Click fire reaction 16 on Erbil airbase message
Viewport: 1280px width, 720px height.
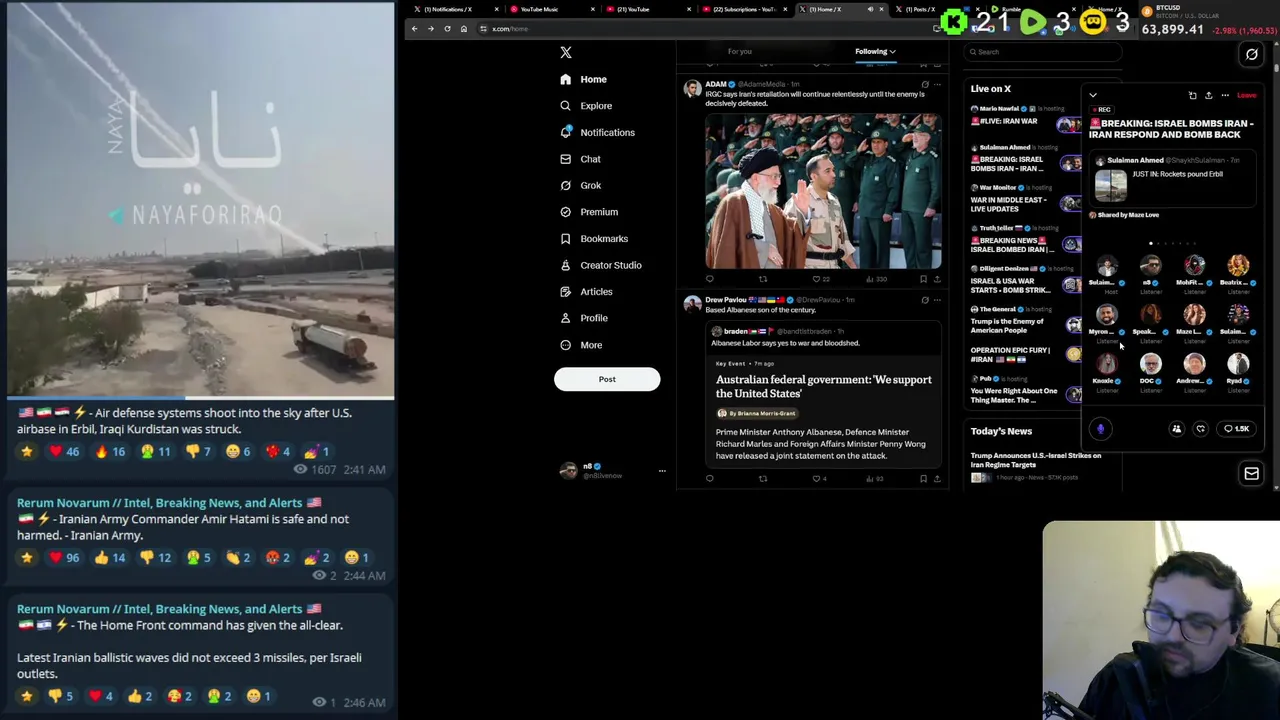pyautogui.click(x=110, y=452)
